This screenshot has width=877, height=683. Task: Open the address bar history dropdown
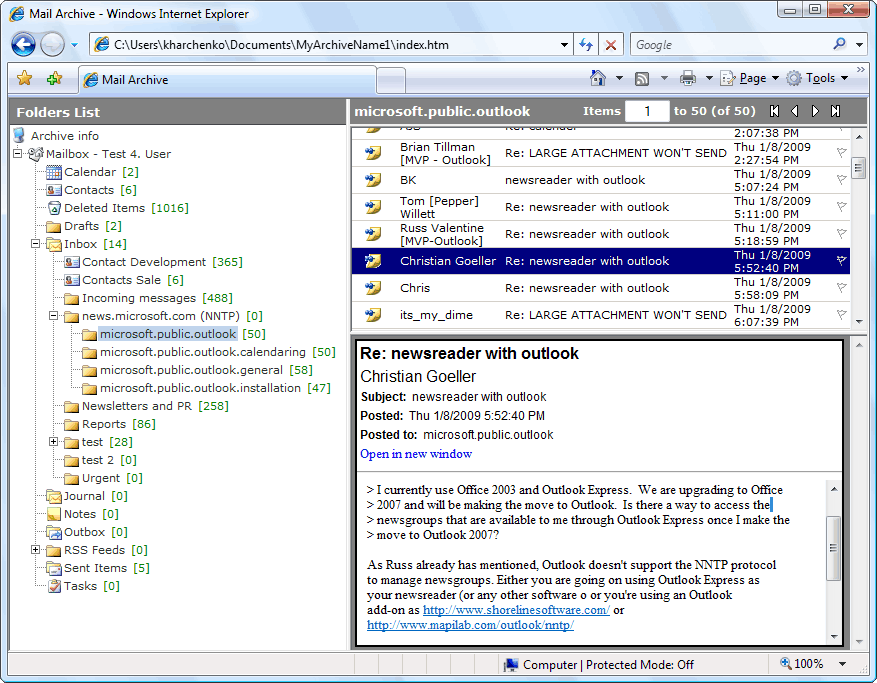[564, 45]
